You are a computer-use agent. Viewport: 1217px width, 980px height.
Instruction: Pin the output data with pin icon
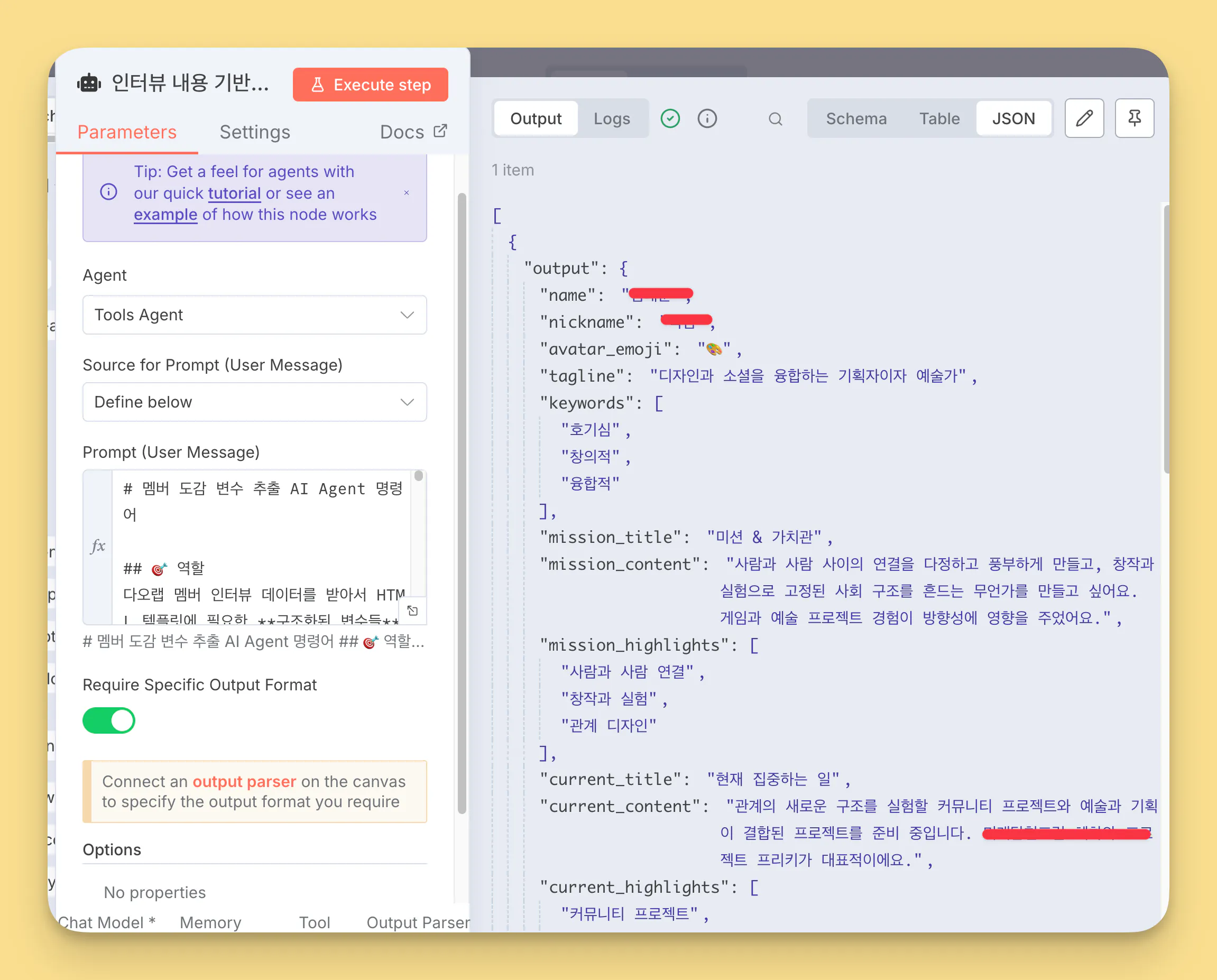point(1134,118)
